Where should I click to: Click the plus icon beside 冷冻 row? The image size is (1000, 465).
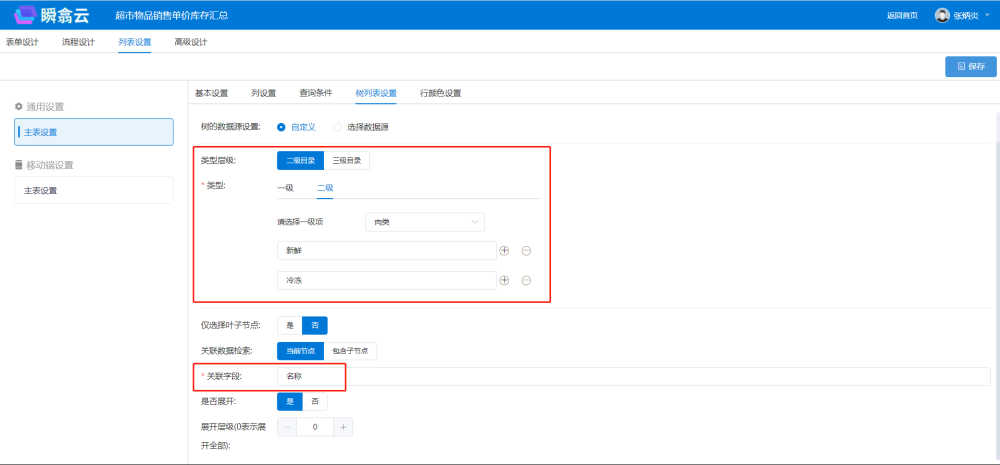[x=504, y=281]
